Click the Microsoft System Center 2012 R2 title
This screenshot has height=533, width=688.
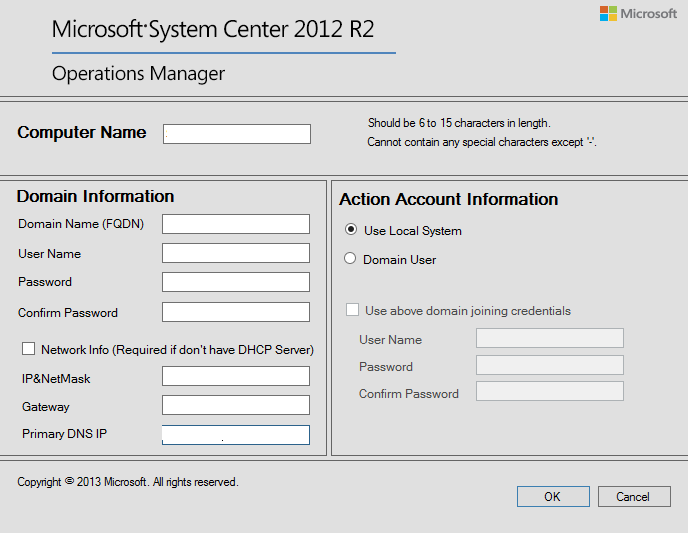[x=213, y=29]
